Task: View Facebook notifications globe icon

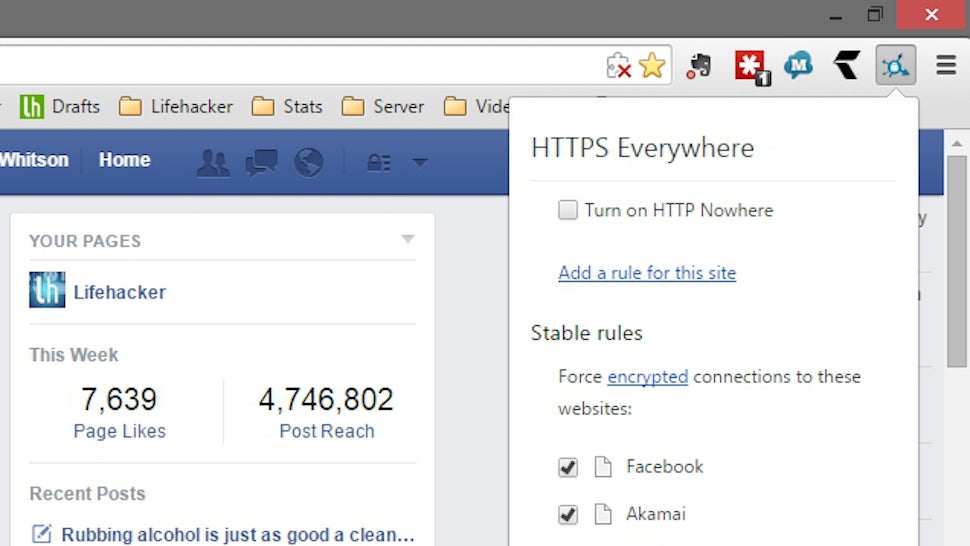Action: 309,163
